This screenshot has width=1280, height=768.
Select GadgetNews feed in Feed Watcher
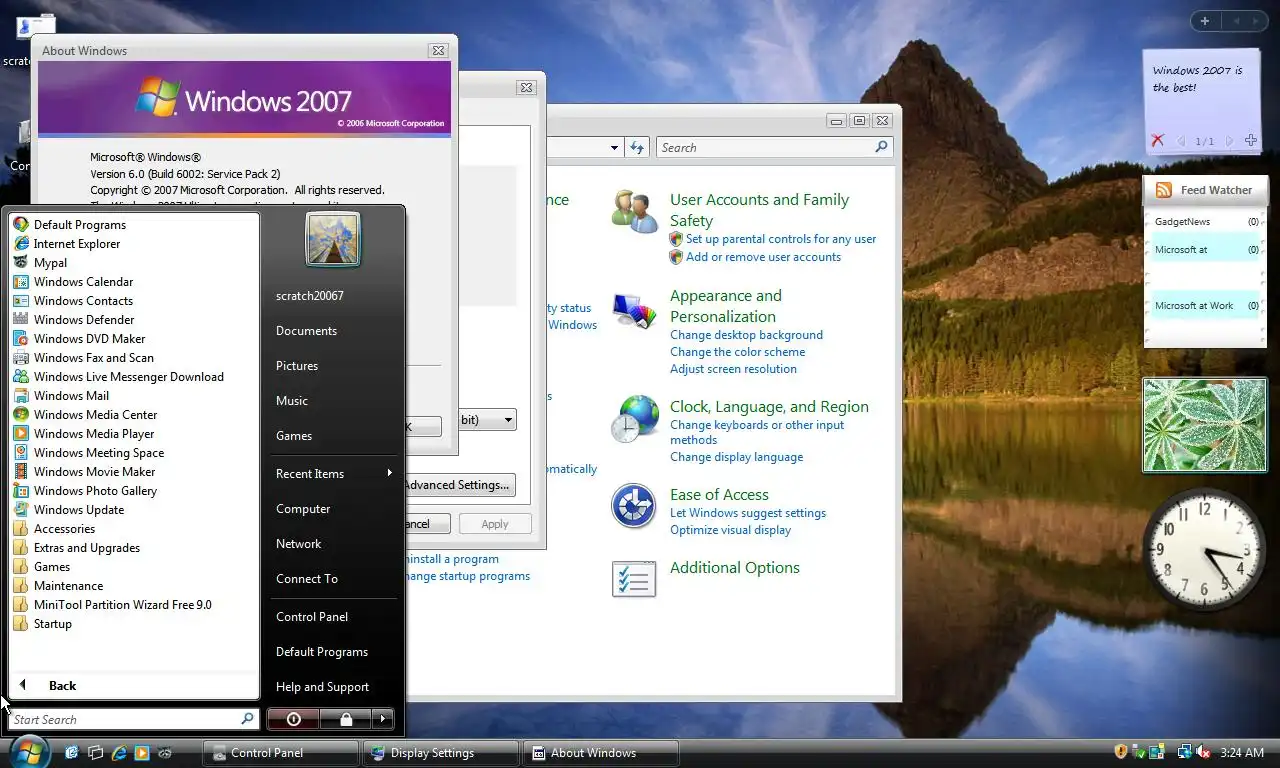tap(1206, 222)
